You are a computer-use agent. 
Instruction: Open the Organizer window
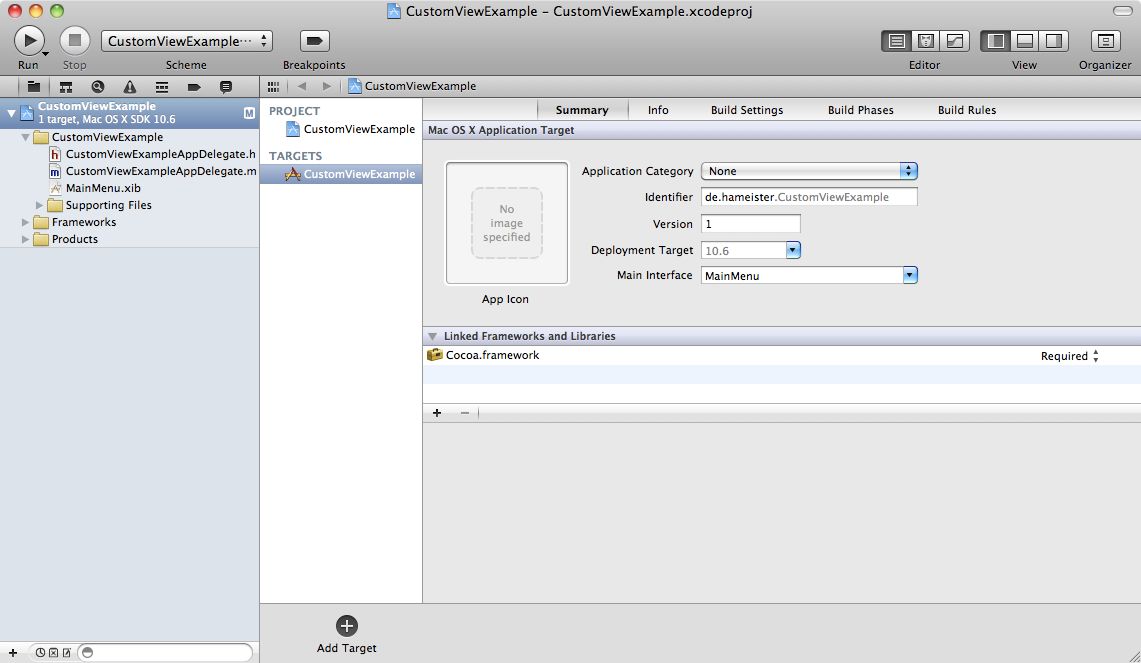click(x=1105, y=41)
